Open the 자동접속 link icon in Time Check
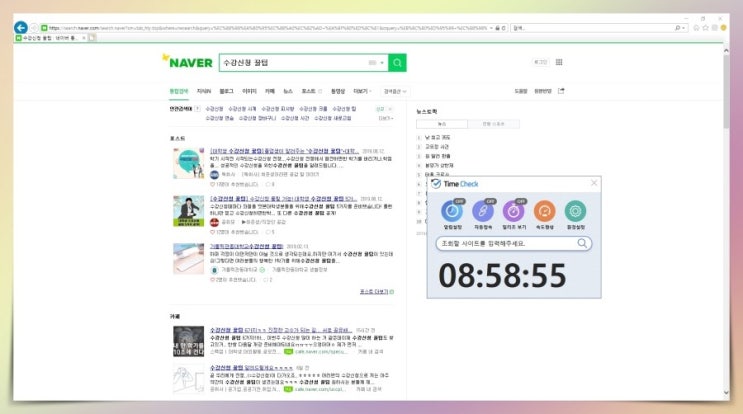743x414 pixels. (x=483, y=211)
